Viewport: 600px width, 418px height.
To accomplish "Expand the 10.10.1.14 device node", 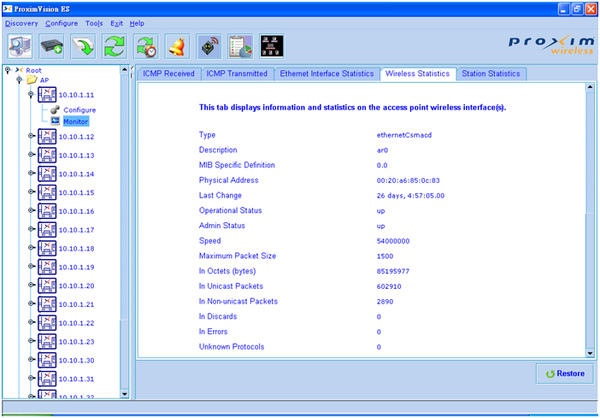I will click(31, 173).
